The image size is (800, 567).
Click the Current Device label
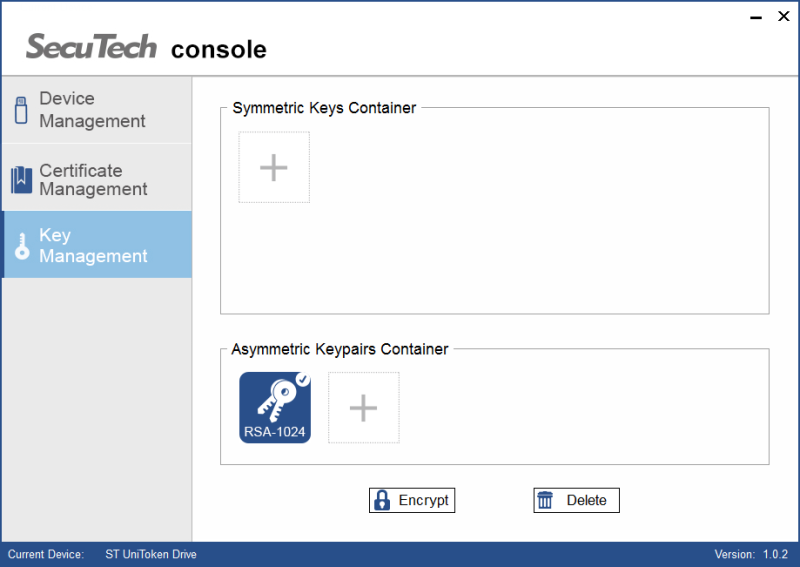(x=46, y=554)
